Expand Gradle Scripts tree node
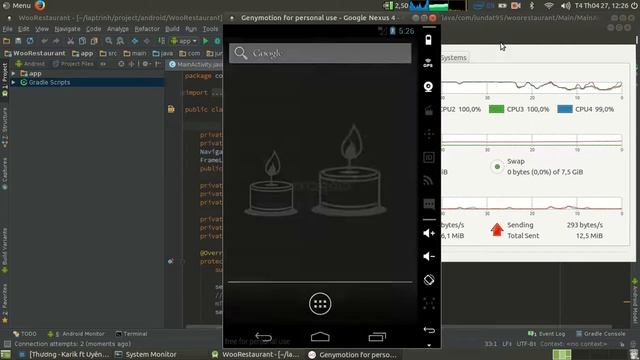 pos(13,82)
